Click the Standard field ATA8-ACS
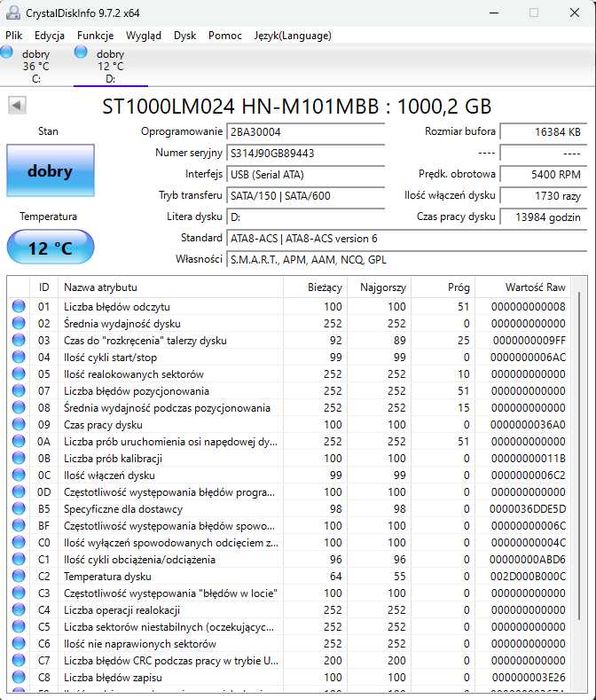The height and width of the screenshot is (700, 596). (407, 238)
